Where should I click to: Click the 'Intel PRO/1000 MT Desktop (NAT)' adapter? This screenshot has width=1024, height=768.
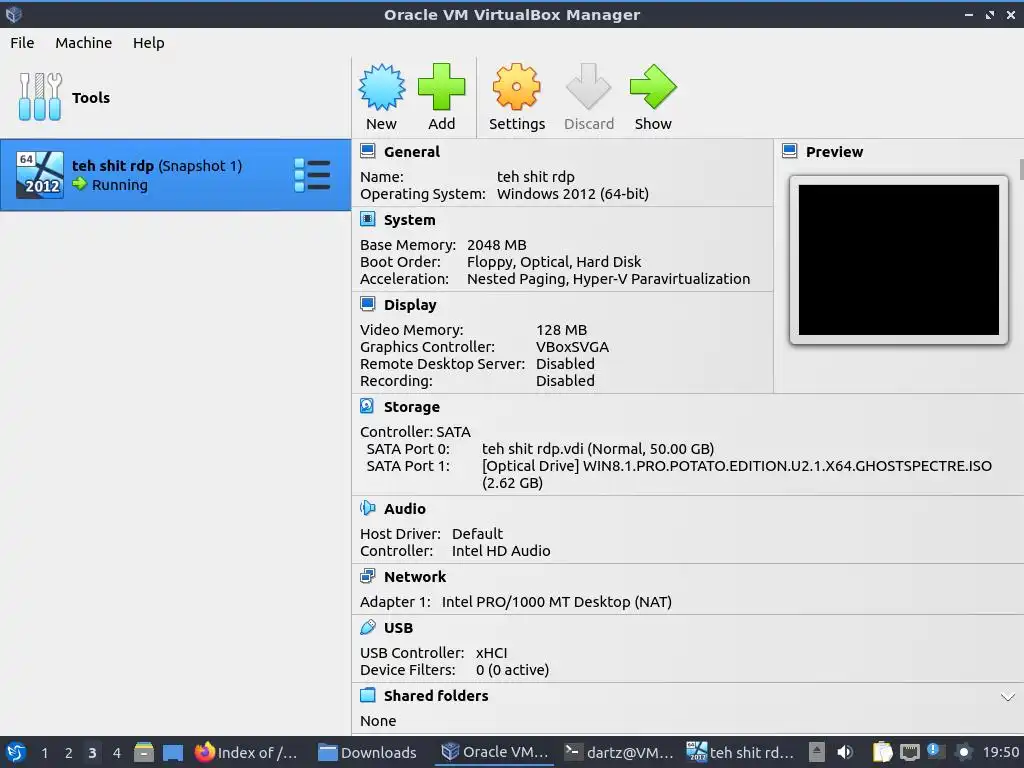[x=556, y=601]
